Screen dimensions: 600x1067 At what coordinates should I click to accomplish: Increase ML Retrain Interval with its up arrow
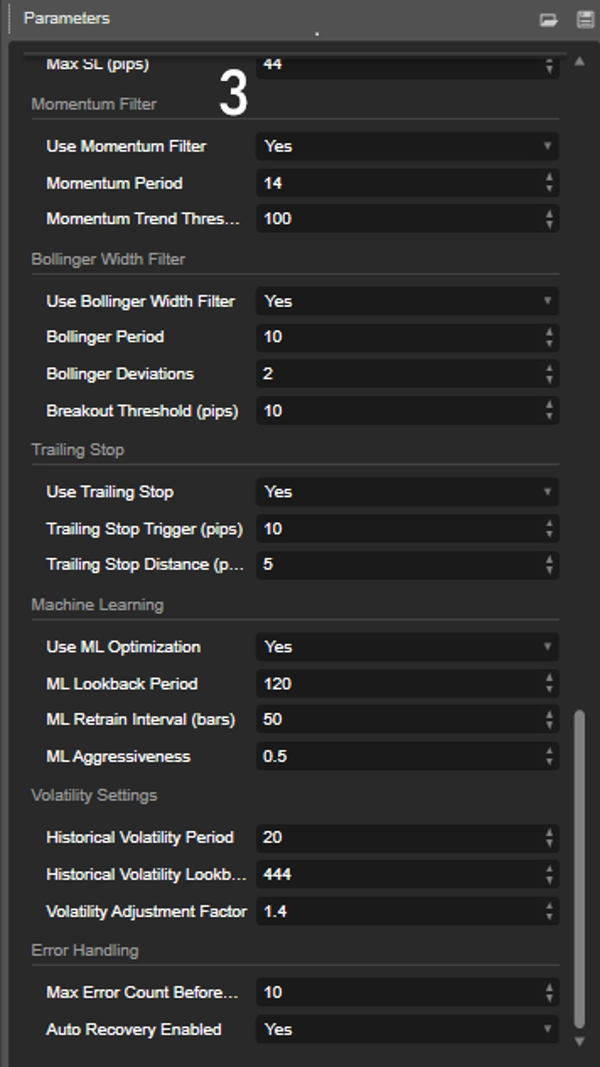click(549, 715)
